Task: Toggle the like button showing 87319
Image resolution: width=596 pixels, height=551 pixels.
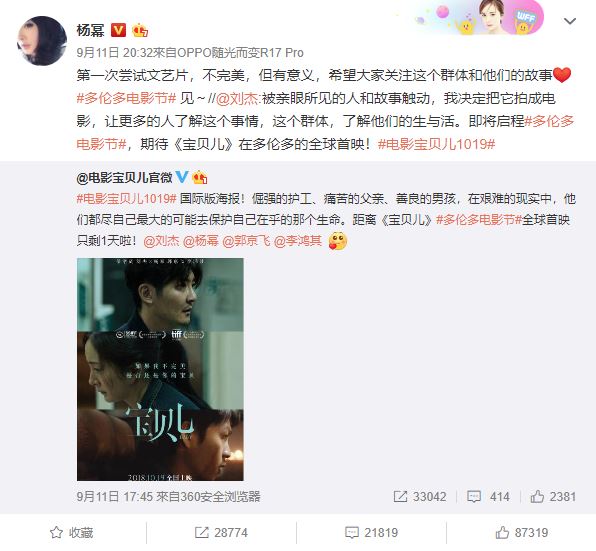Action: [522, 533]
